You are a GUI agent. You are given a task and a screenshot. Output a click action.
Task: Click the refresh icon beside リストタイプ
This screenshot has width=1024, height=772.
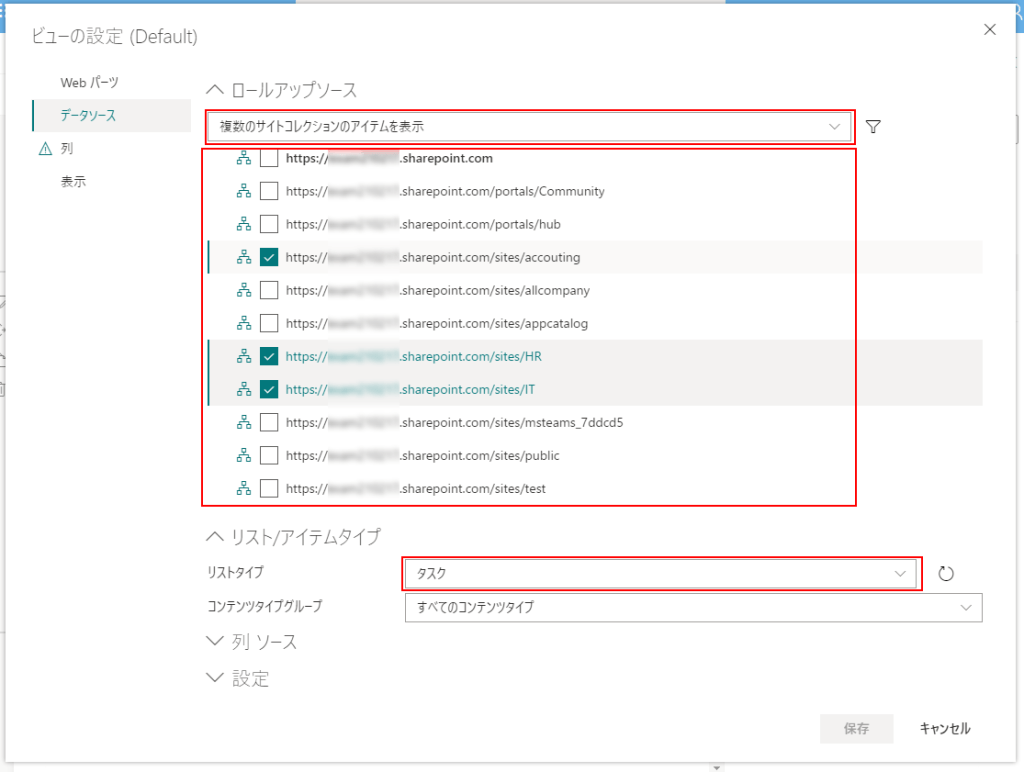coord(946,574)
